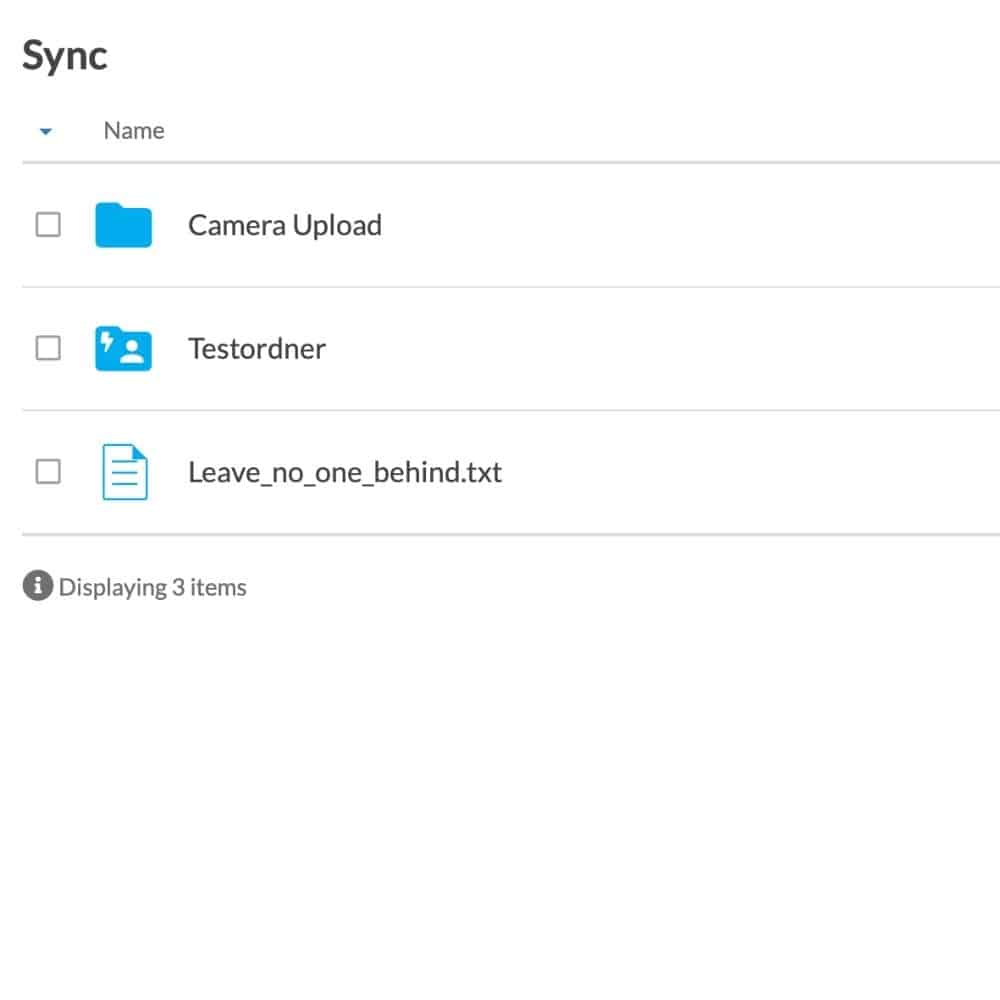Open the Camera Upload folder name

pos(285,225)
